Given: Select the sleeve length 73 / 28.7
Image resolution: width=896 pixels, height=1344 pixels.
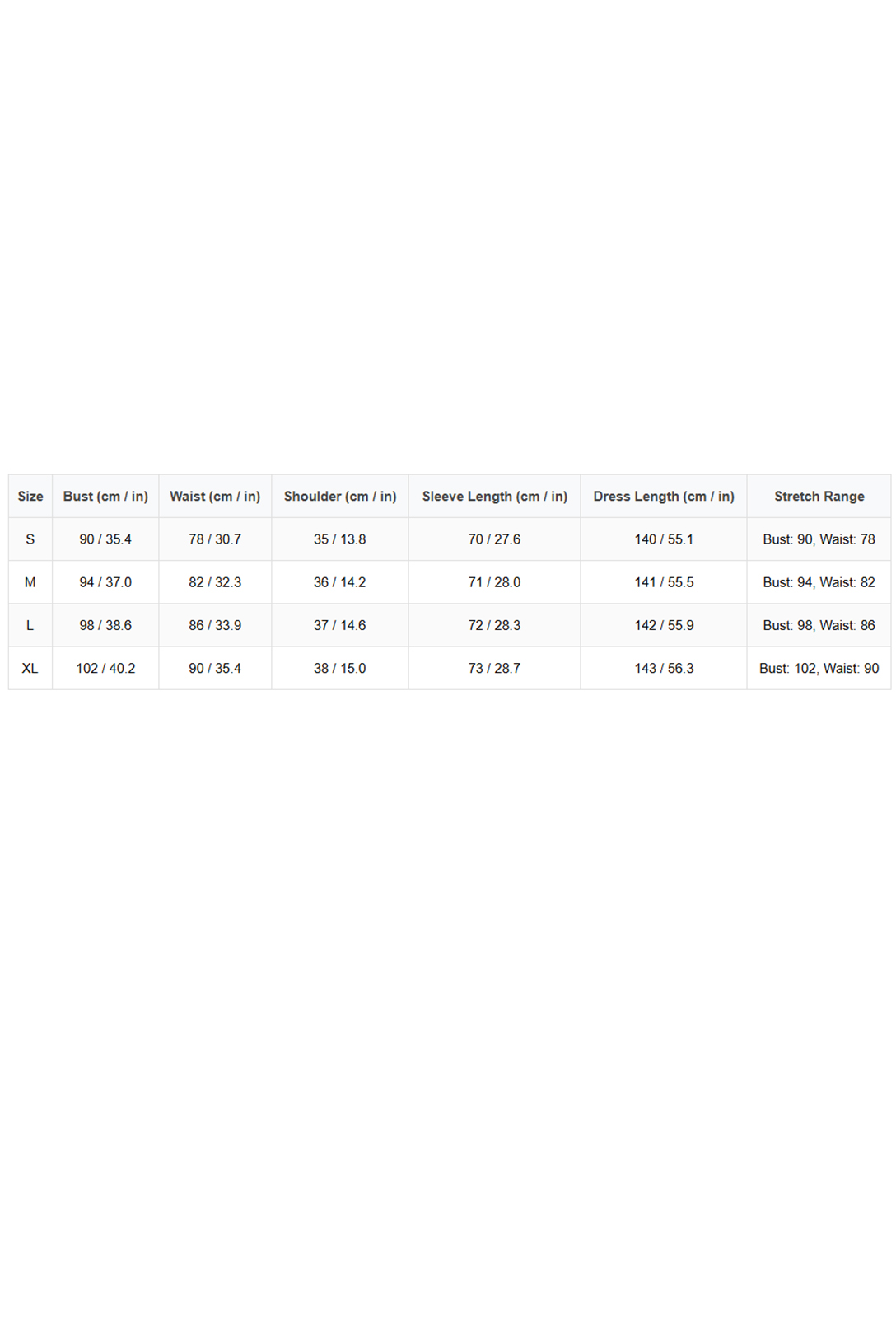Looking at the screenshot, I should pos(494,668).
